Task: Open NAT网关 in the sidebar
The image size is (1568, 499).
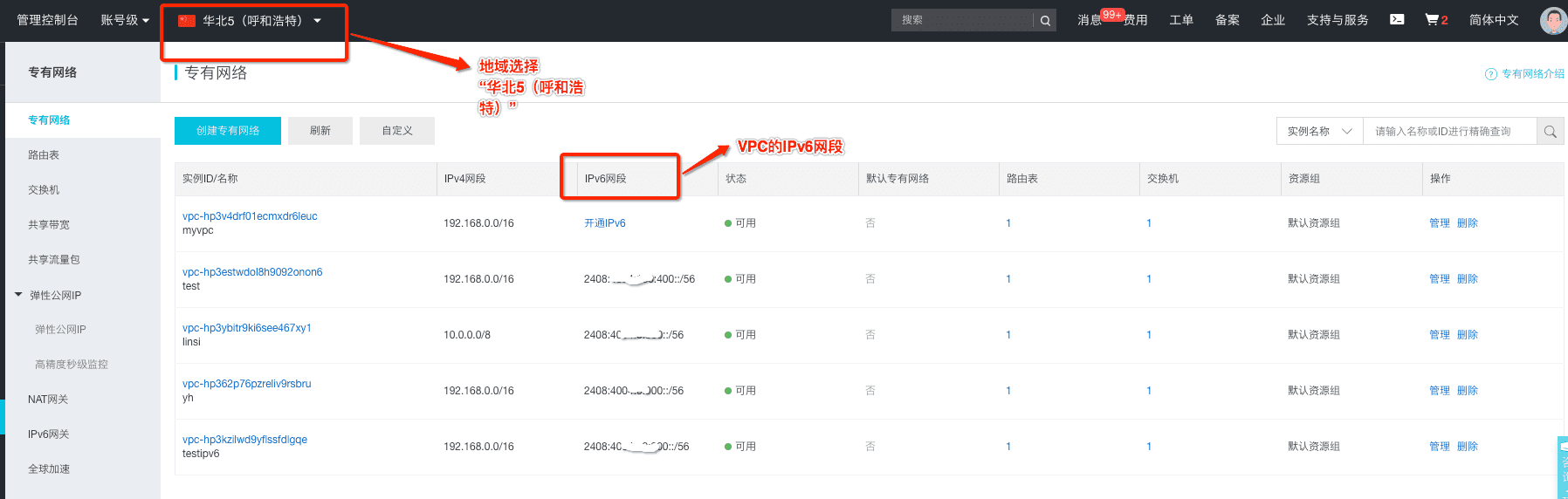Action: coord(48,400)
